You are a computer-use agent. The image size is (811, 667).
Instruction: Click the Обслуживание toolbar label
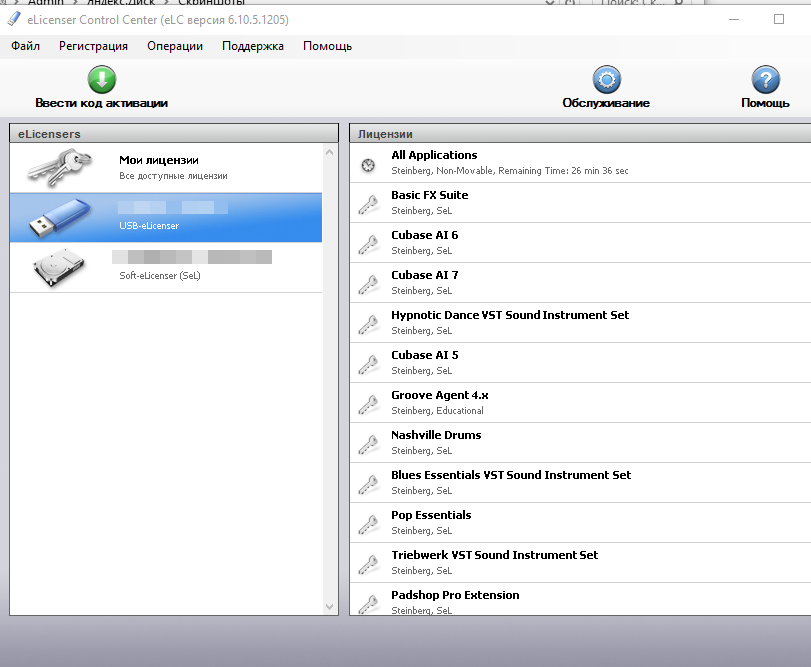606,103
